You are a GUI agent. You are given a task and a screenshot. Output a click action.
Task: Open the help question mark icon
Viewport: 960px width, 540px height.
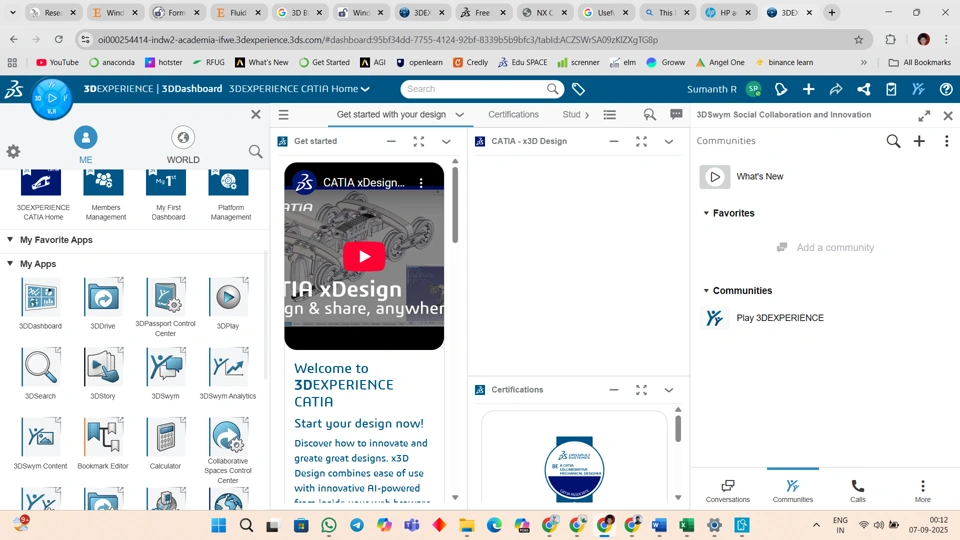[x=946, y=89]
